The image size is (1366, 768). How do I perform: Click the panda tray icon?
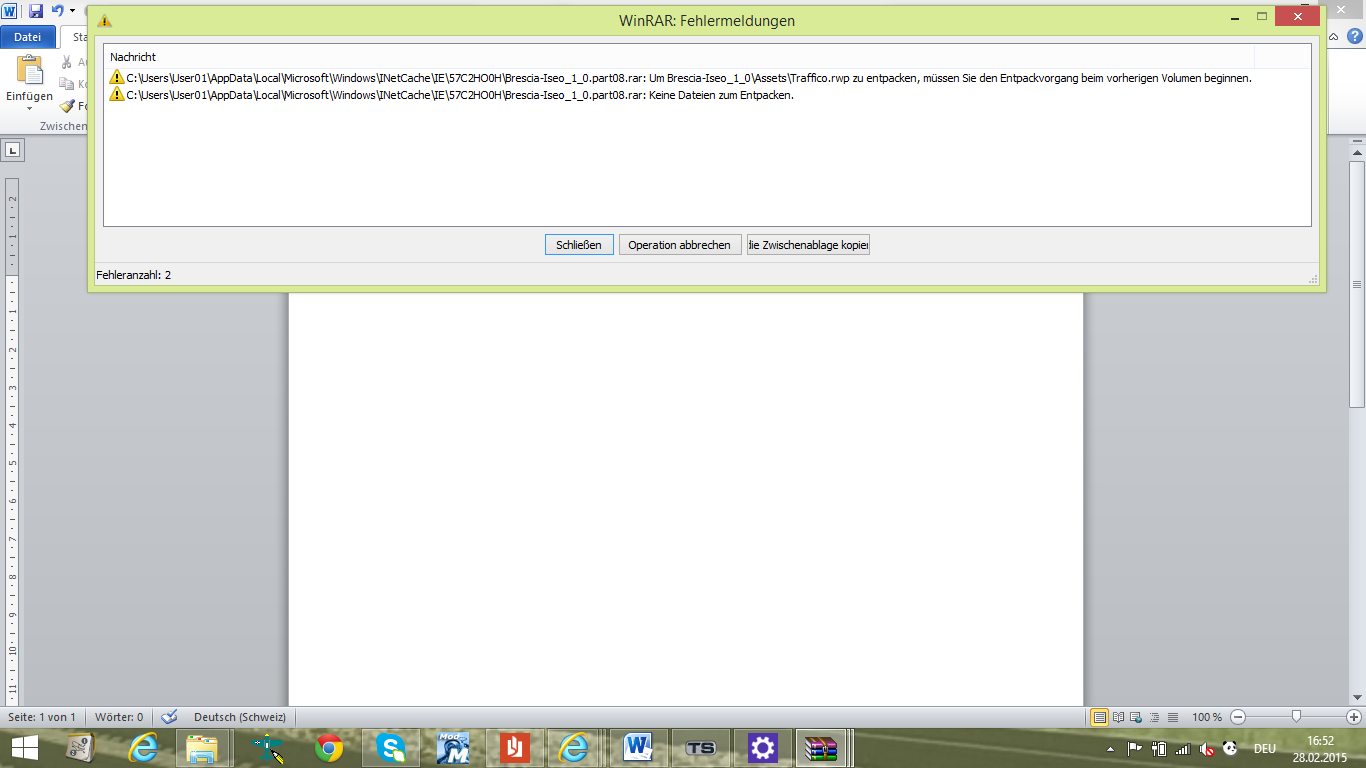(x=1230, y=748)
